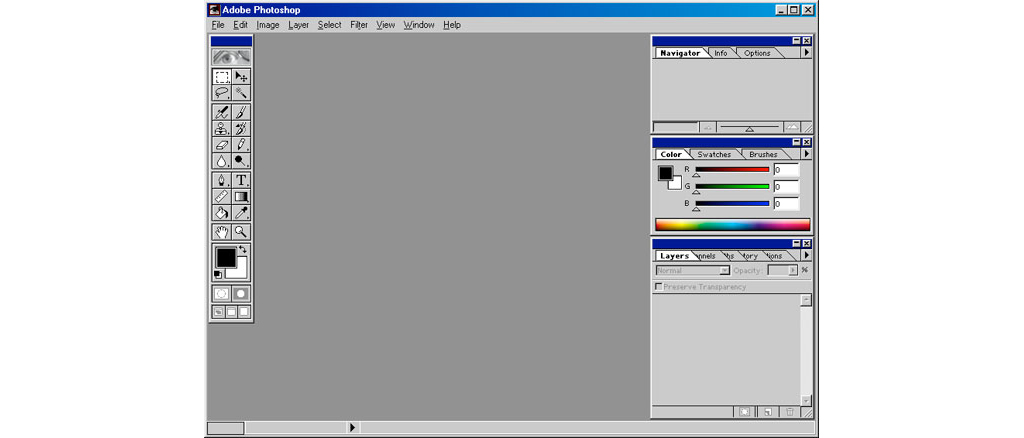Open the Help menu
The height and width of the screenshot is (438, 1024).
452,25
